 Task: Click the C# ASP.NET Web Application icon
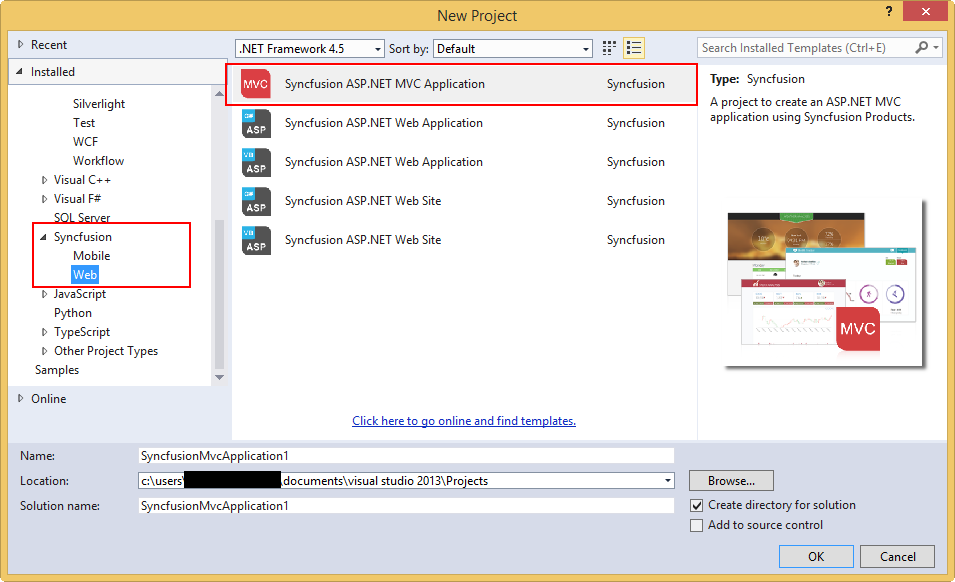(256, 123)
